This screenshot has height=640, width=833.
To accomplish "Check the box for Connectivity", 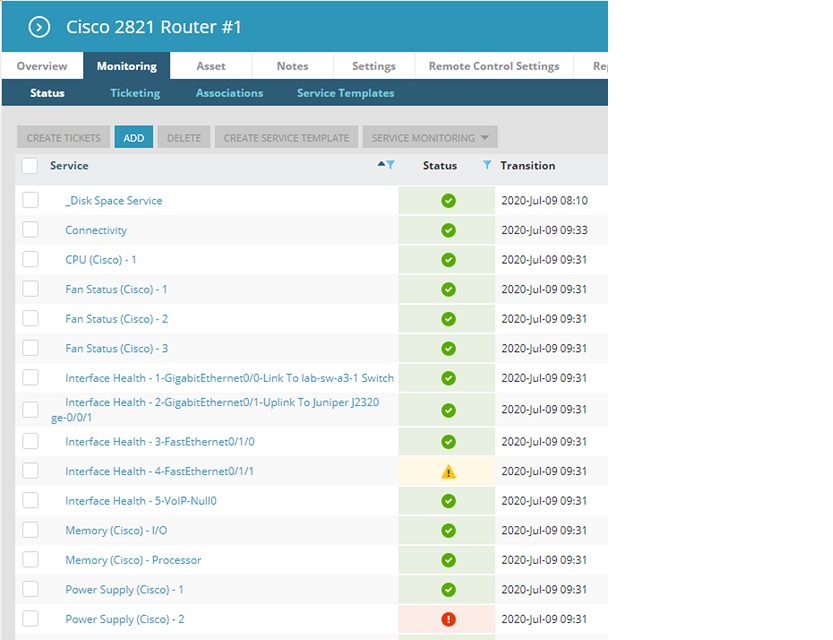I will coord(30,230).
